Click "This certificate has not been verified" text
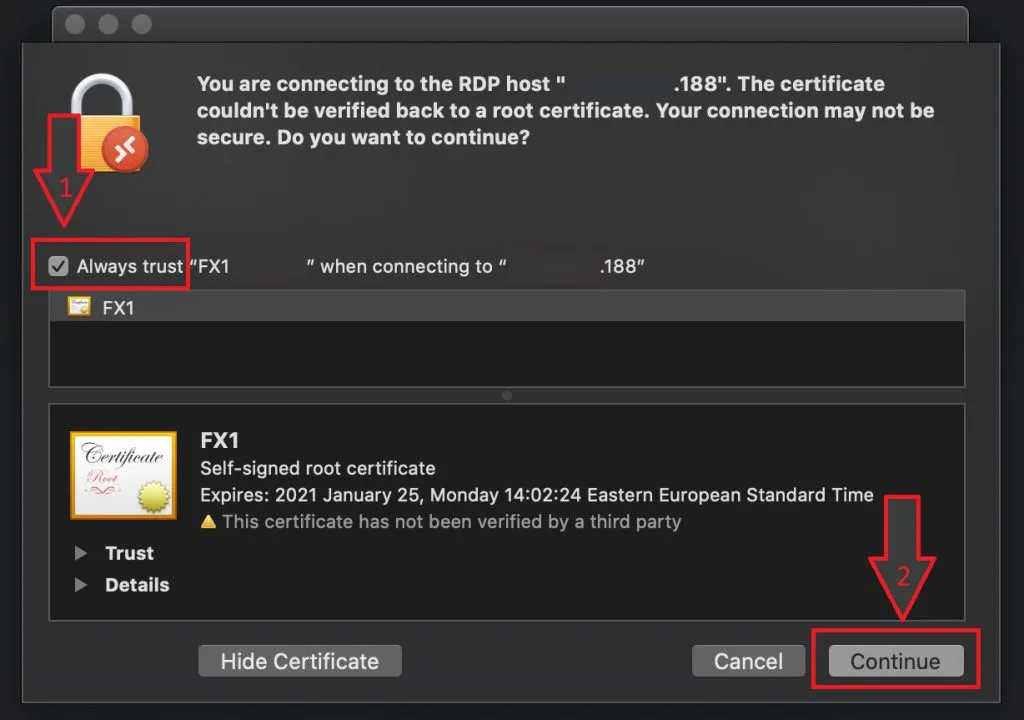 [x=451, y=521]
